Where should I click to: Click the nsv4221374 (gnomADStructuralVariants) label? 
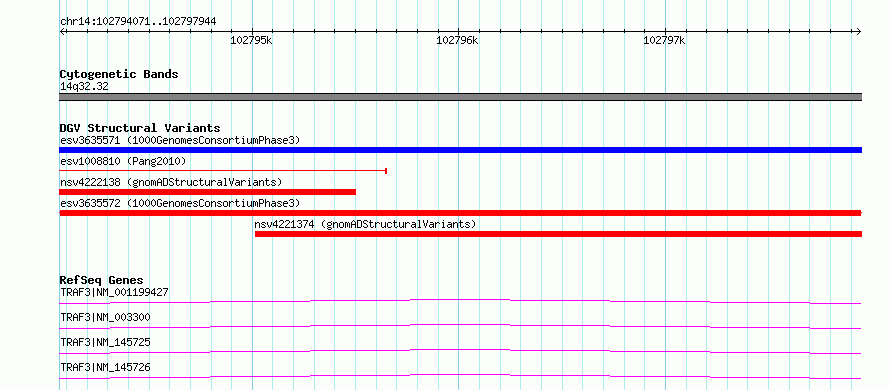click(x=366, y=224)
